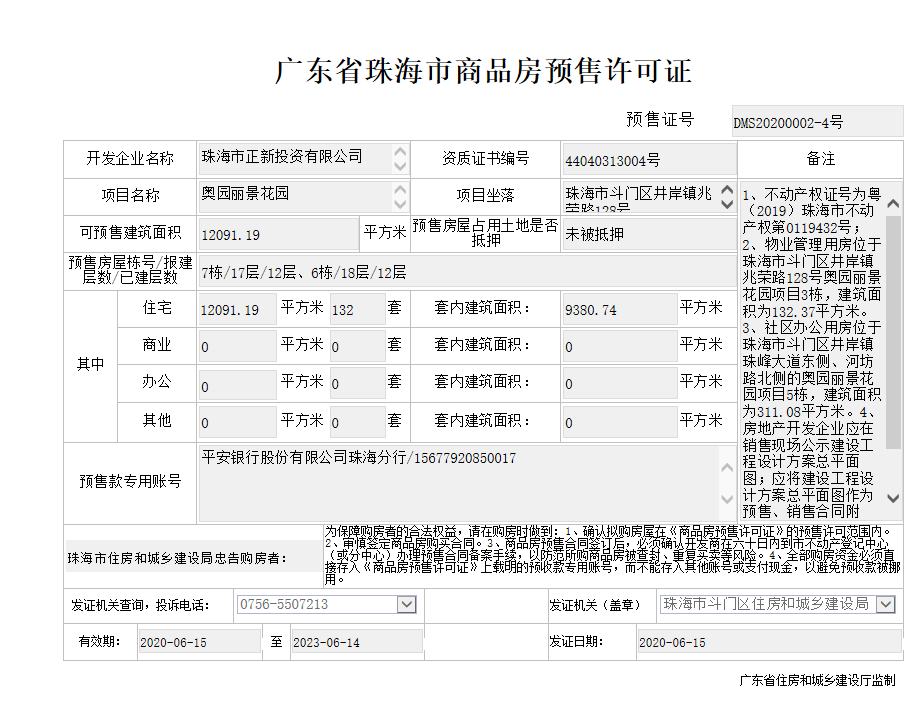Screen dimensions: 920x704
Task: Click the 资质证书编号 44040313004号 field
Action: 647,159
